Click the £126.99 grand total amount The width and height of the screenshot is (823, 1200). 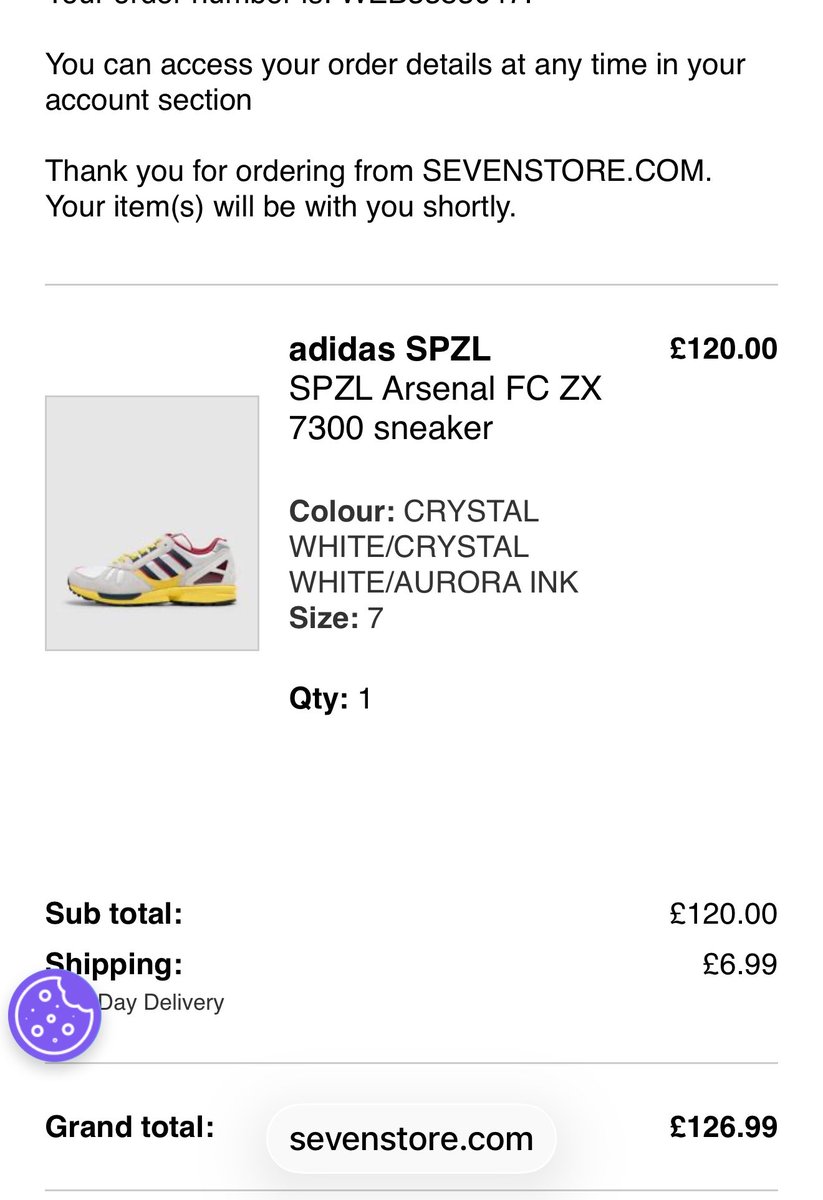pos(723,1127)
